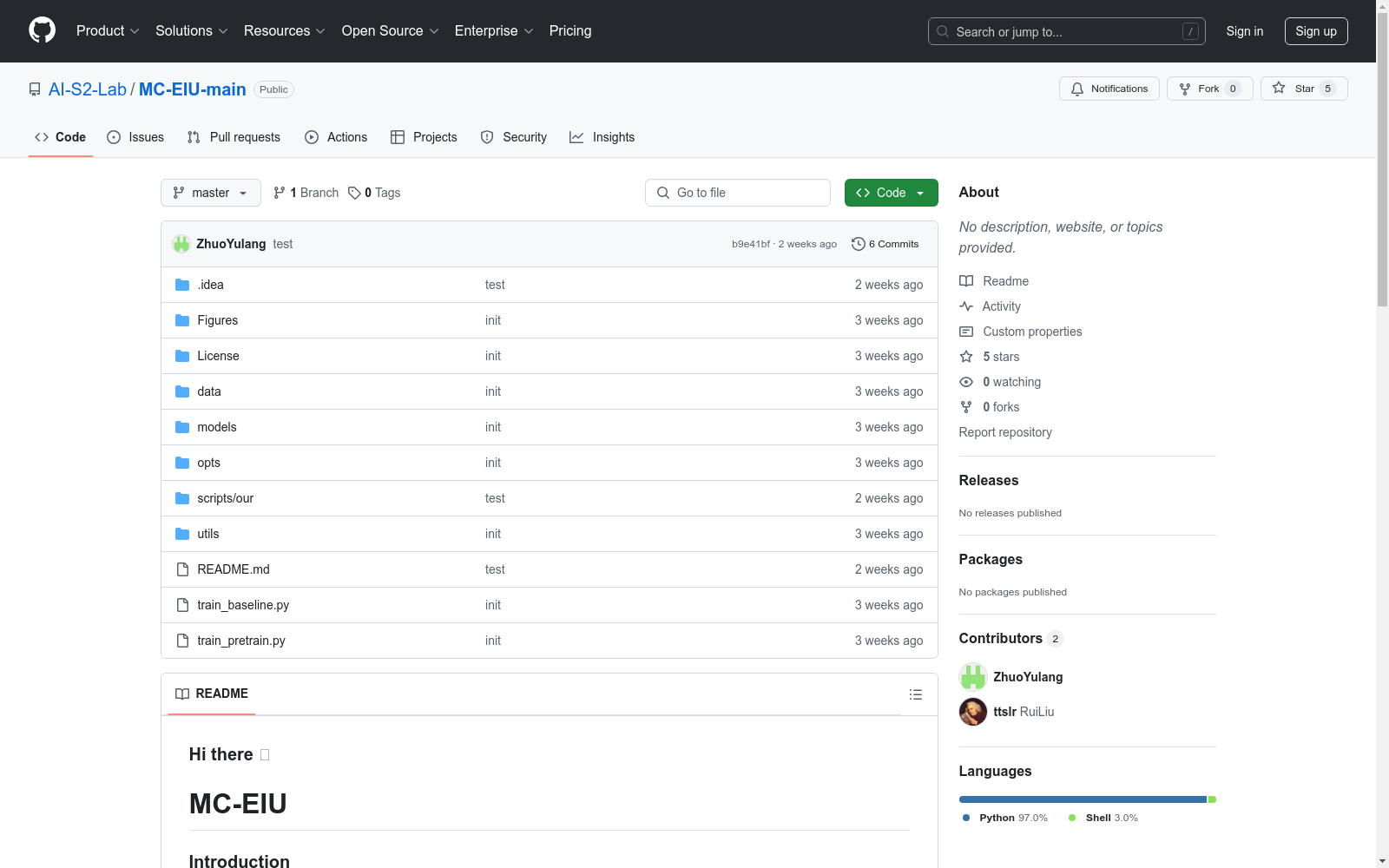Expand the Enterprise menu
The image size is (1389, 868).
tap(494, 31)
